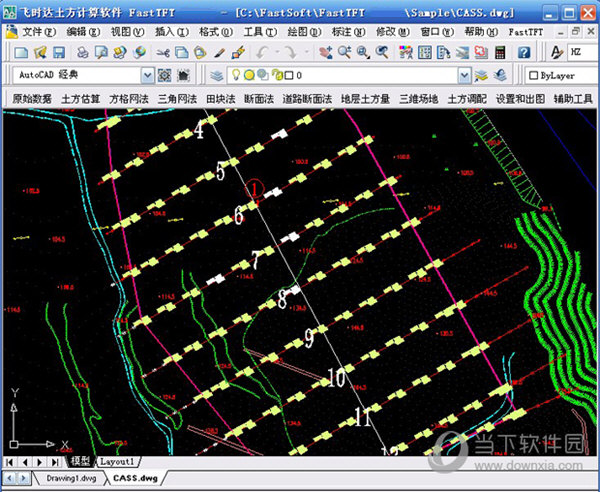Image resolution: width=600 pixels, height=492 pixels.
Task: Click Make Object's Layer Current icon
Action: (481, 76)
